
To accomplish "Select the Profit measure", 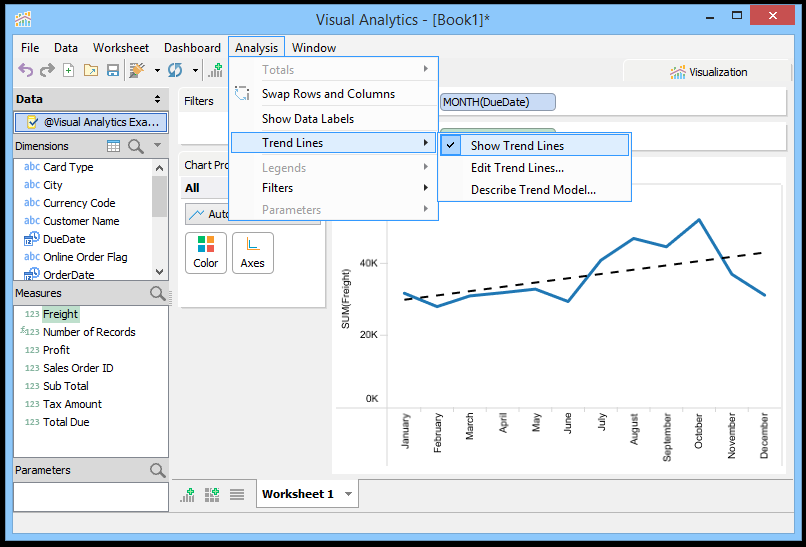I will coord(57,350).
